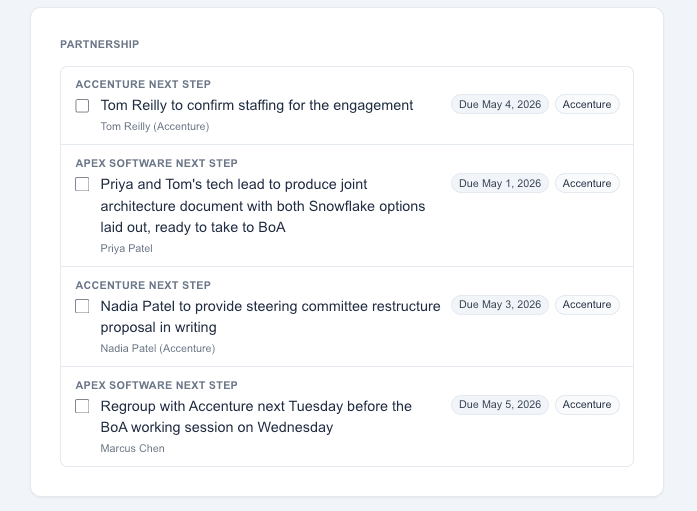Click assignee 'Marcus Chen'
The image size is (697, 511).
click(x=132, y=448)
